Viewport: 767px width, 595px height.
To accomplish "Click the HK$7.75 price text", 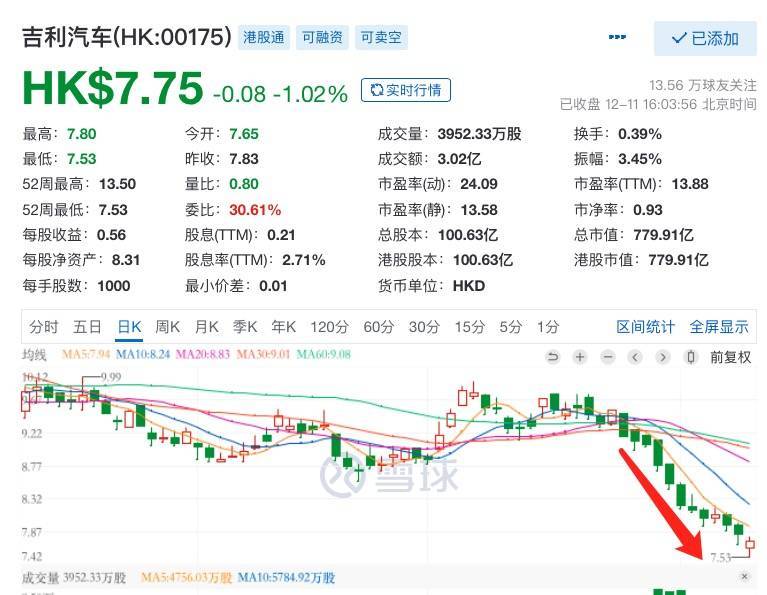I will (x=113, y=89).
